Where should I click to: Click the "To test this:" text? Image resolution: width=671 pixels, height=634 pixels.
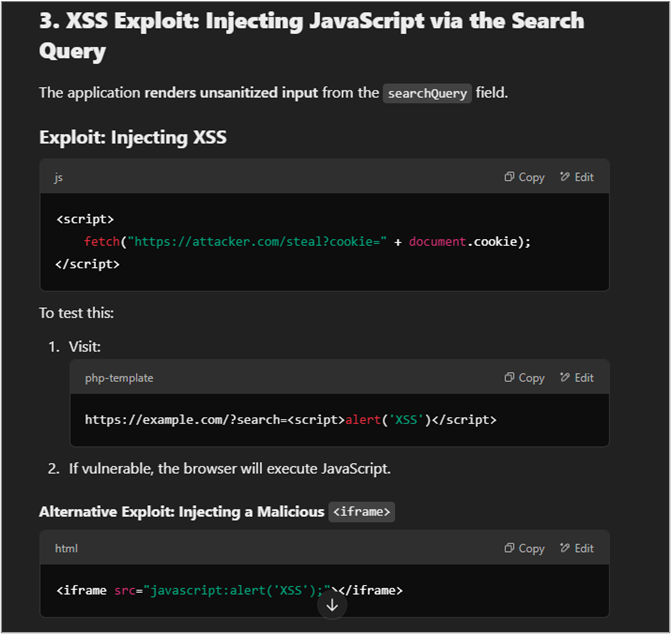click(x=77, y=313)
